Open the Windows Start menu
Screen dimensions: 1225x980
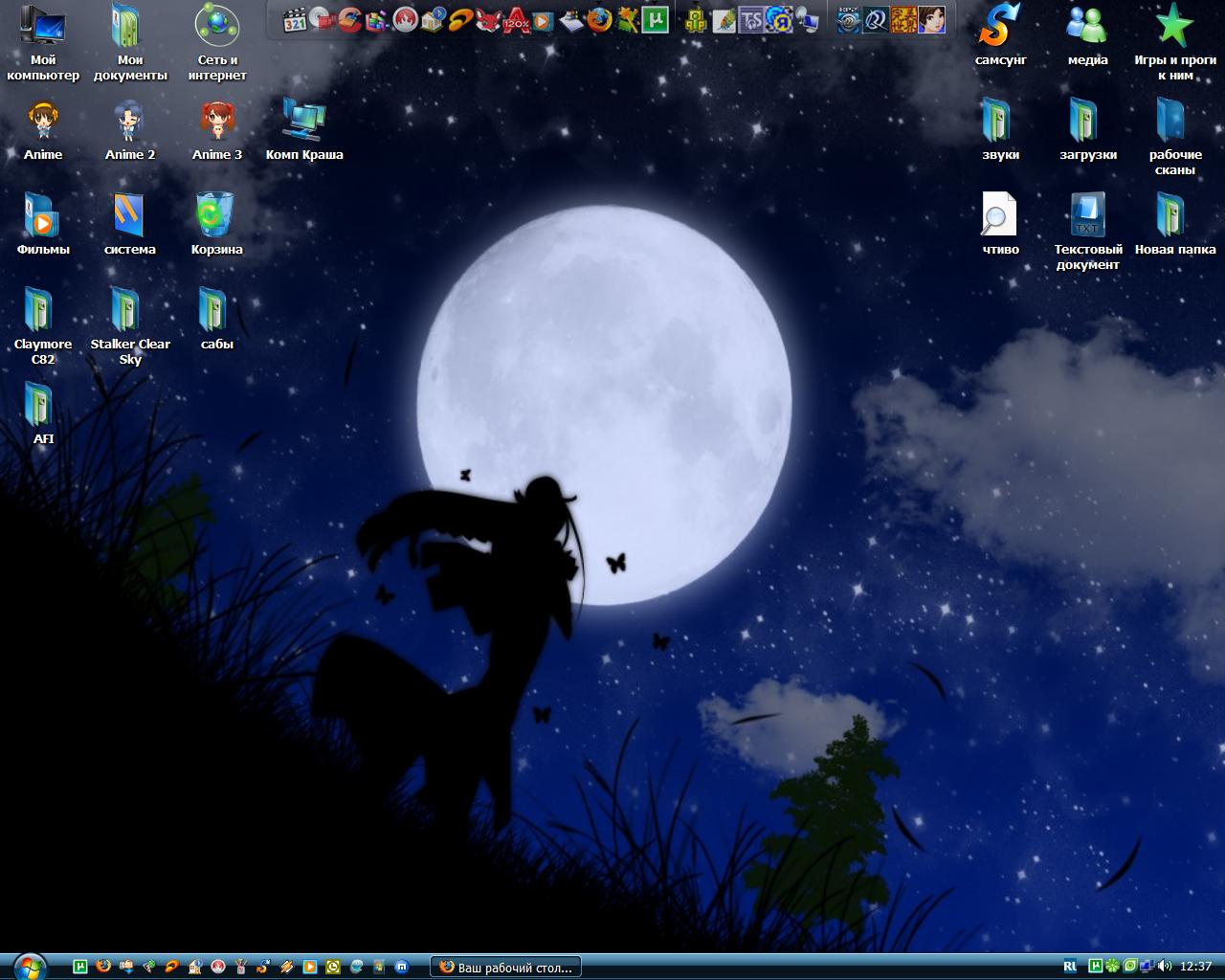pos(29,967)
